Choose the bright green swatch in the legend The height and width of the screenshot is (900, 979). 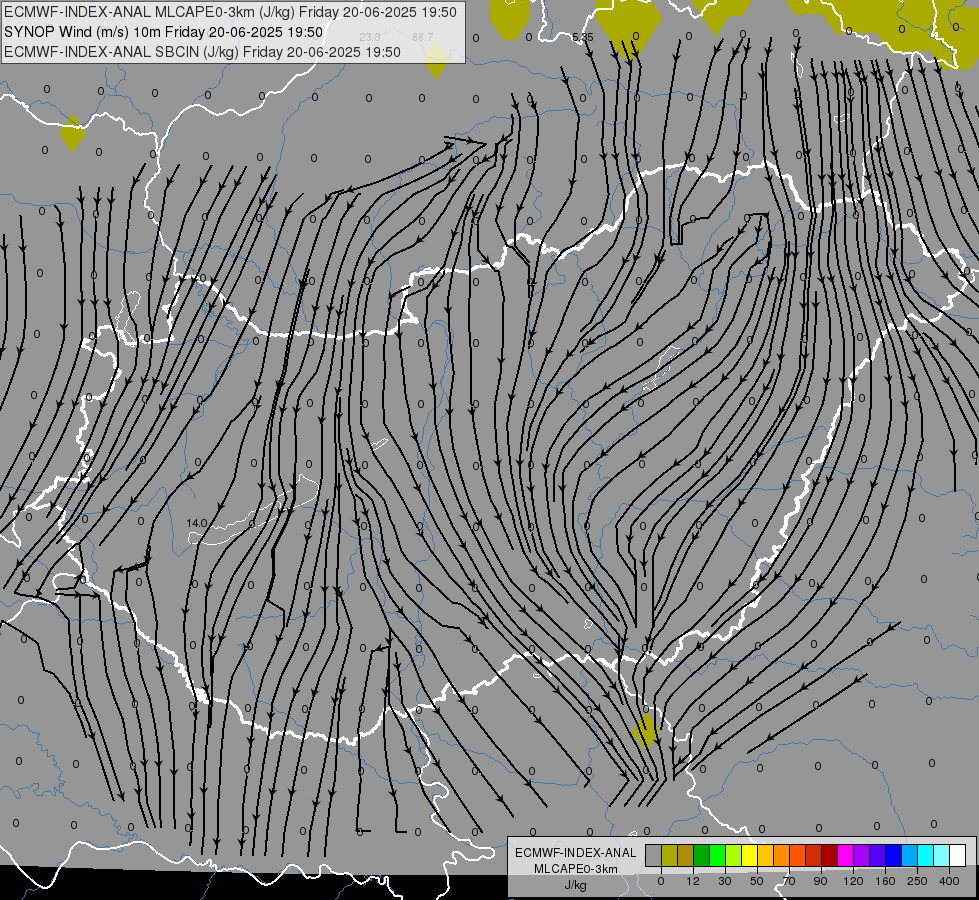click(x=717, y=855)
